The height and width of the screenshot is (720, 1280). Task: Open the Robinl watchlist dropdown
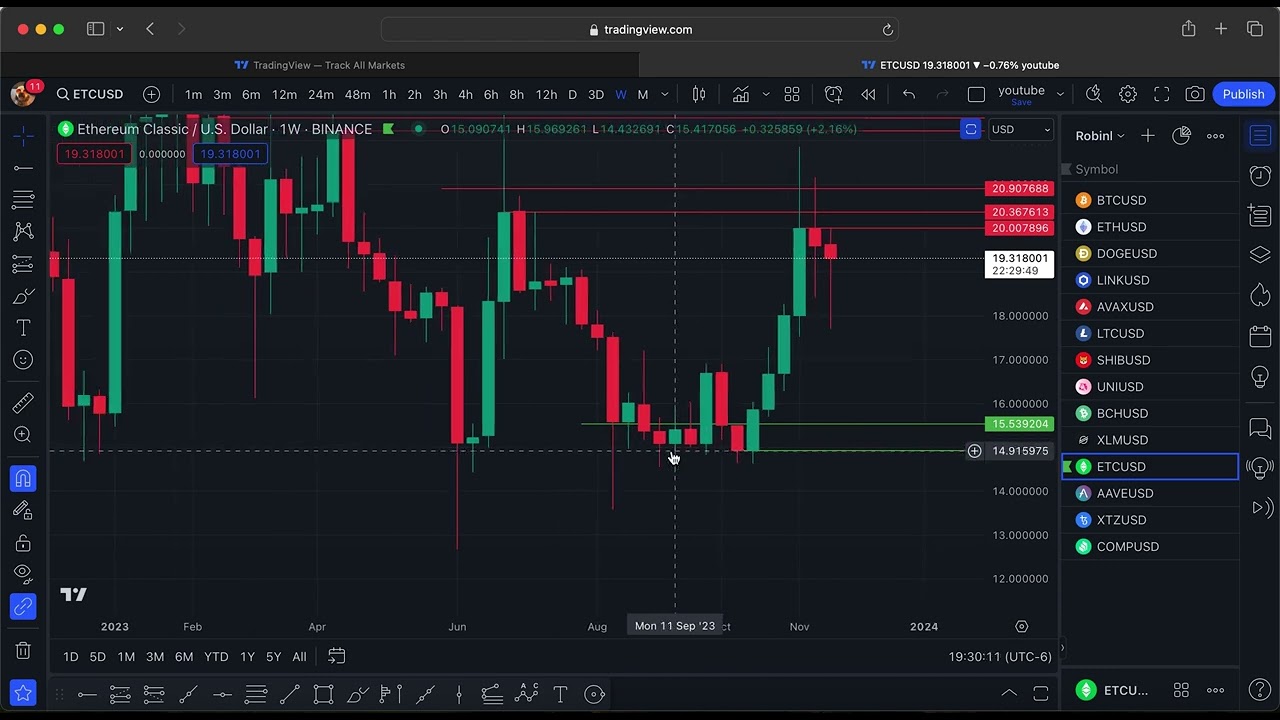coord(1100,135)
